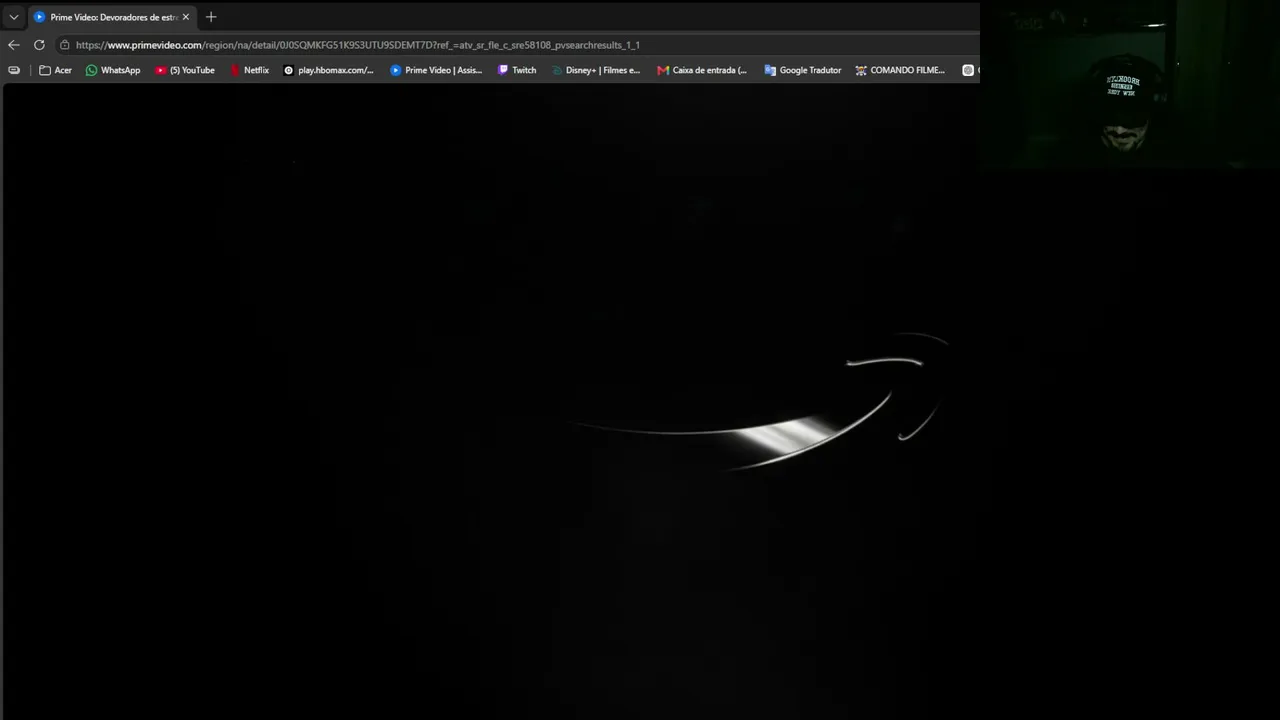Open the Disney+ | Filmes bookmark
This screenshot has height=720, width=1280.
(x=596, y=70)
